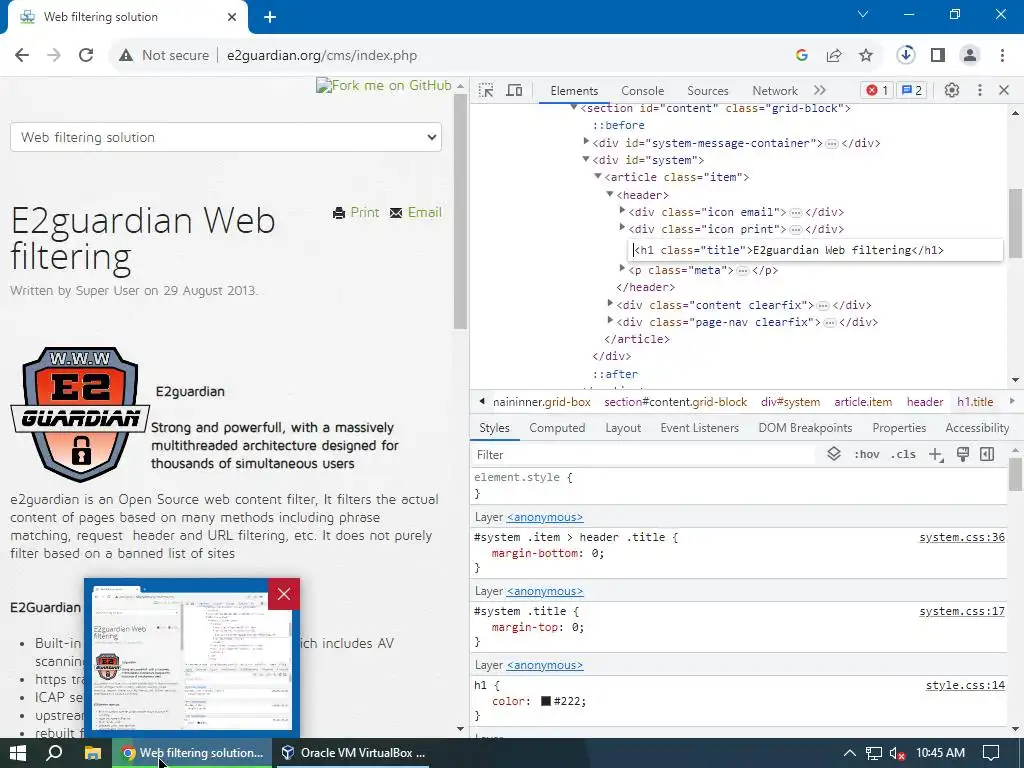Open Windows taskbar search icon

54,753
